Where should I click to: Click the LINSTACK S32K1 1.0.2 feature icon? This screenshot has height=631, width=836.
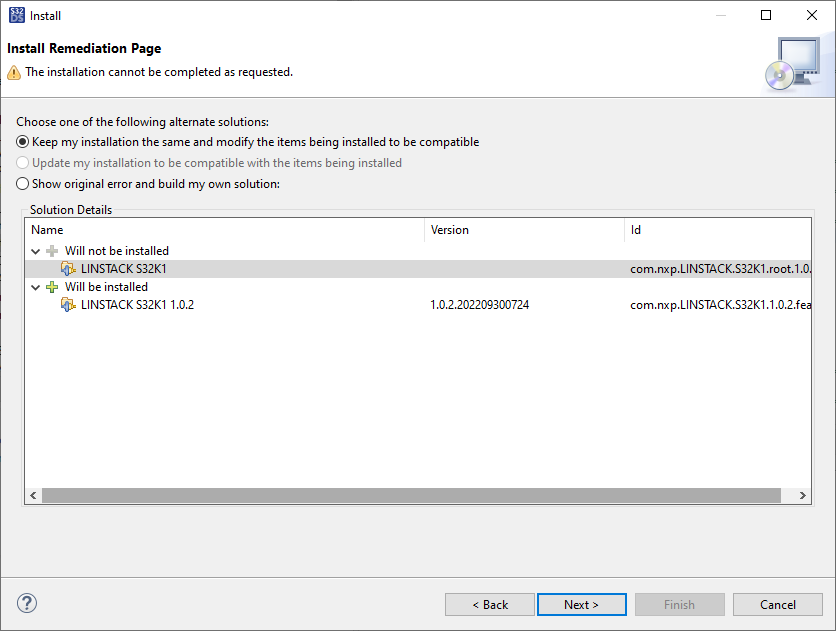68,305
